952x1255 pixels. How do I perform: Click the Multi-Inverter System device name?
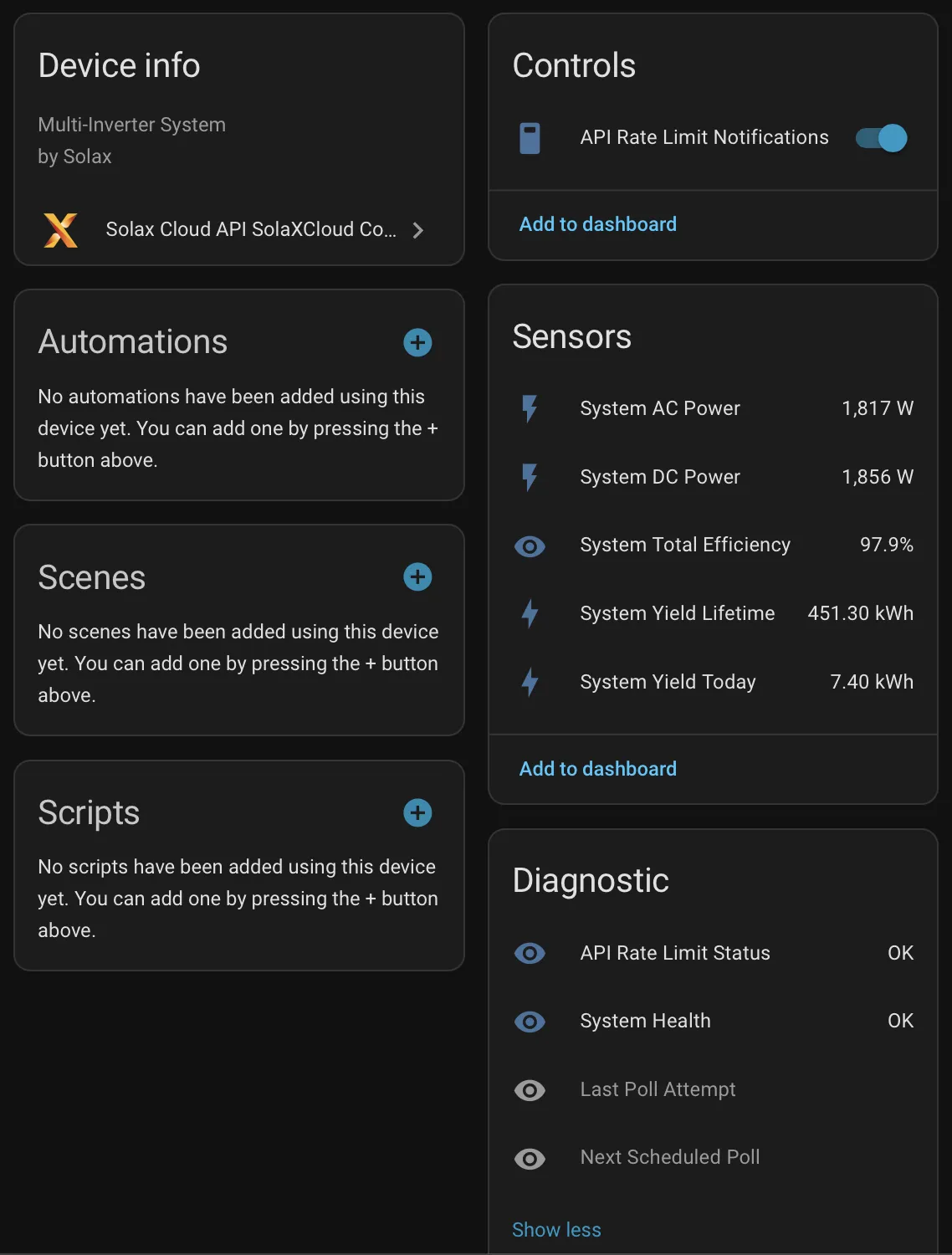point(132,125)
